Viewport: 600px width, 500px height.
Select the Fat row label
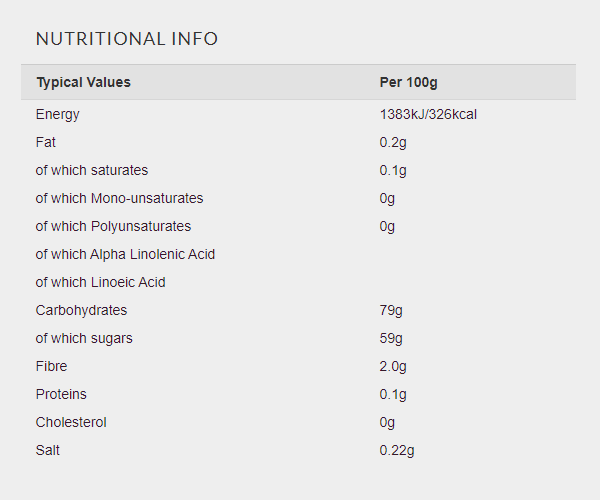coord(46,142)
